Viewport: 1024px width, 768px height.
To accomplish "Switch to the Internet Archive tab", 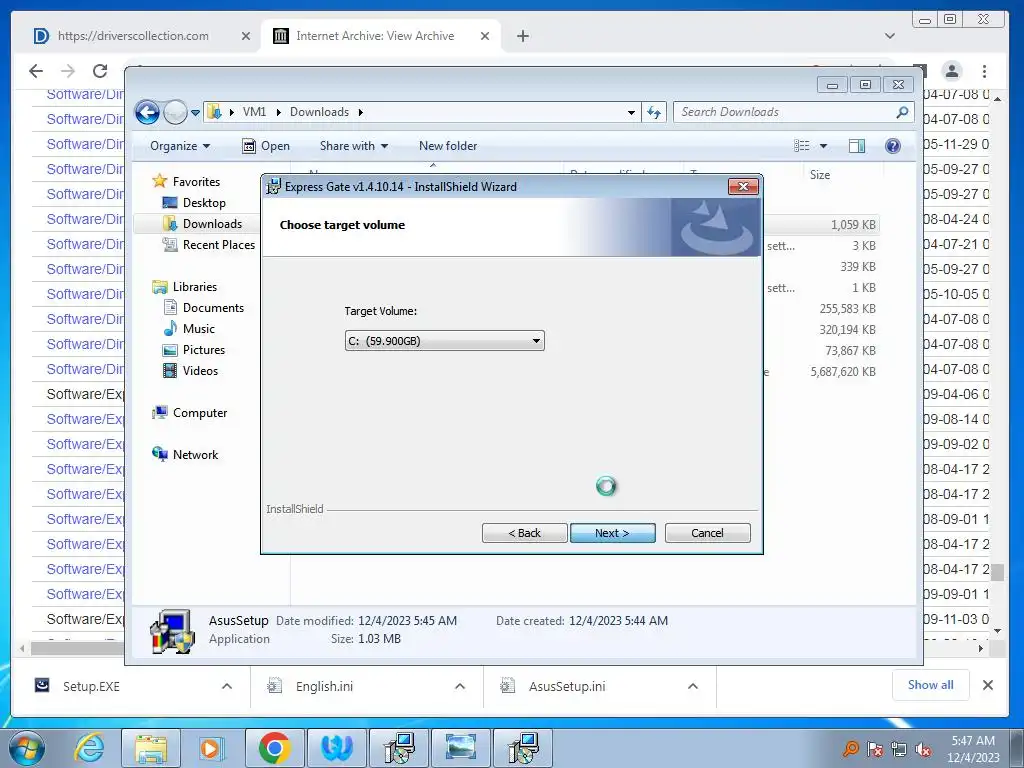I will (x=375, y=36).
